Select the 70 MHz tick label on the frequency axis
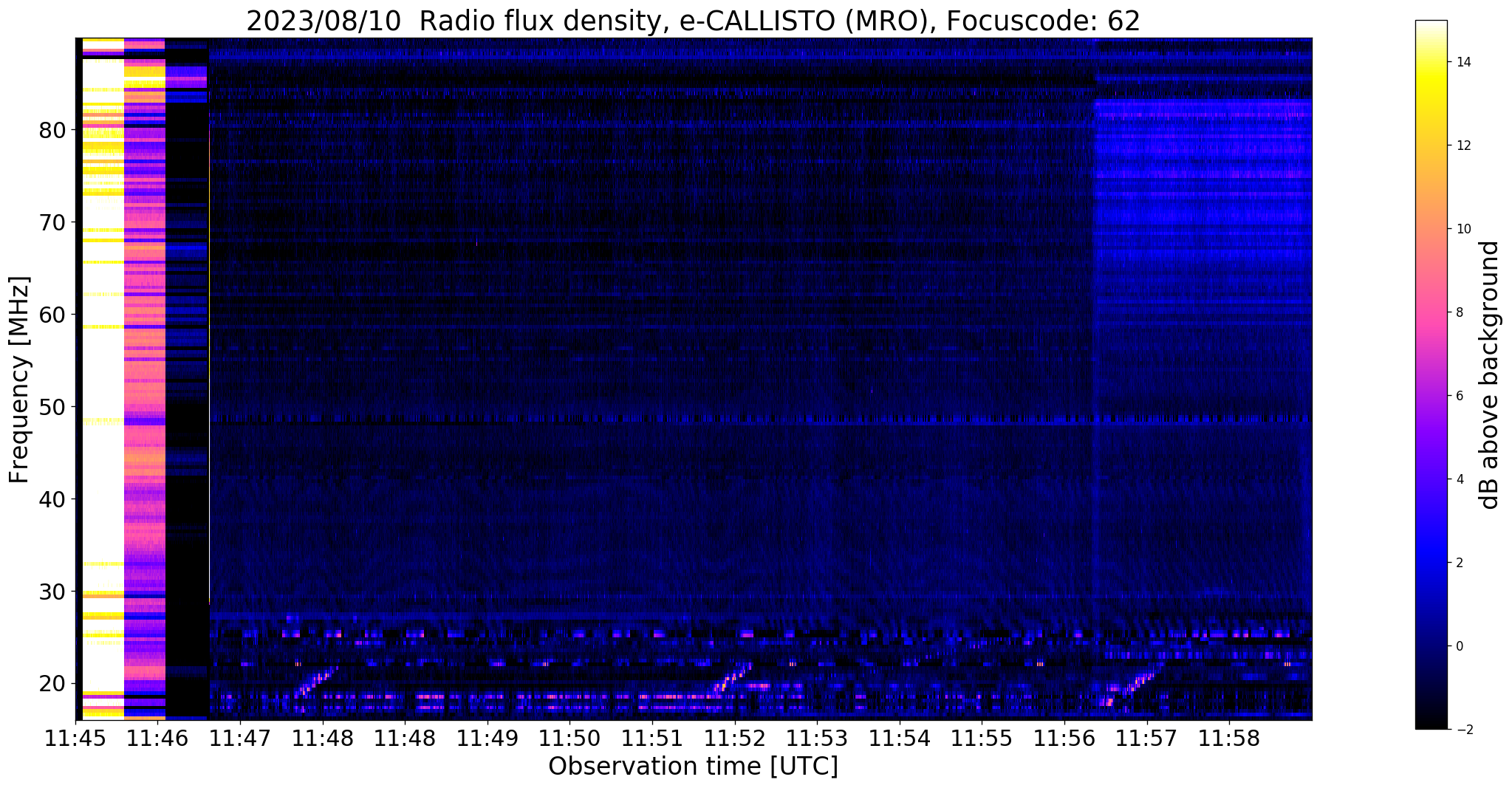This screenshot has height=788, width=1512. tap(52, 223)
